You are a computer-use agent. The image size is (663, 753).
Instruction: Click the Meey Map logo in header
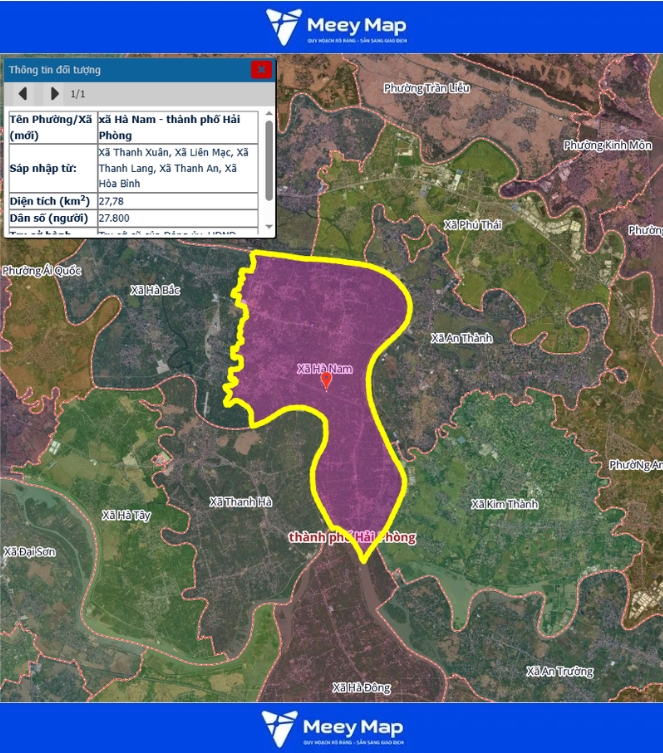(x=331, y=27)
